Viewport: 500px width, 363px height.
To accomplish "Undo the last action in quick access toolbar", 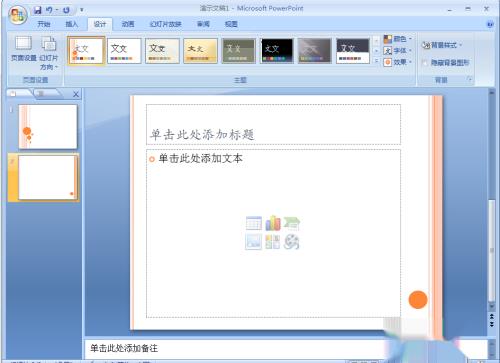I will [49, 10].
